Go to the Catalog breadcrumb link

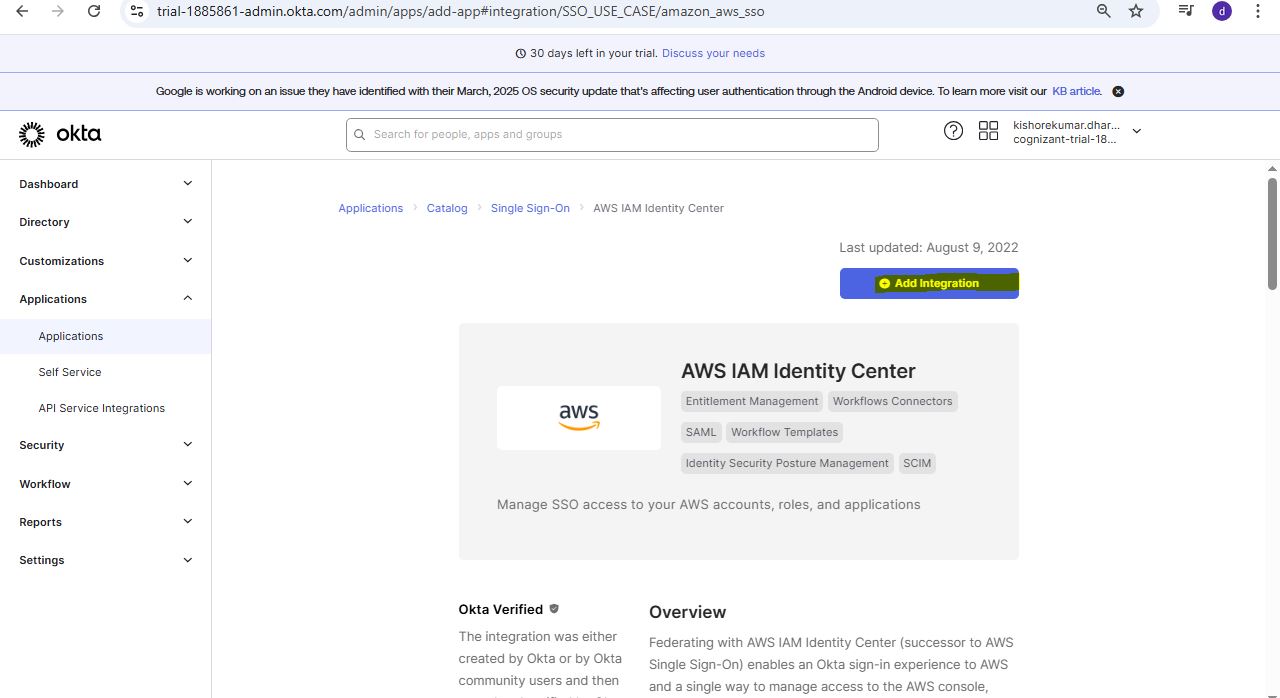[x=447, y=208]
